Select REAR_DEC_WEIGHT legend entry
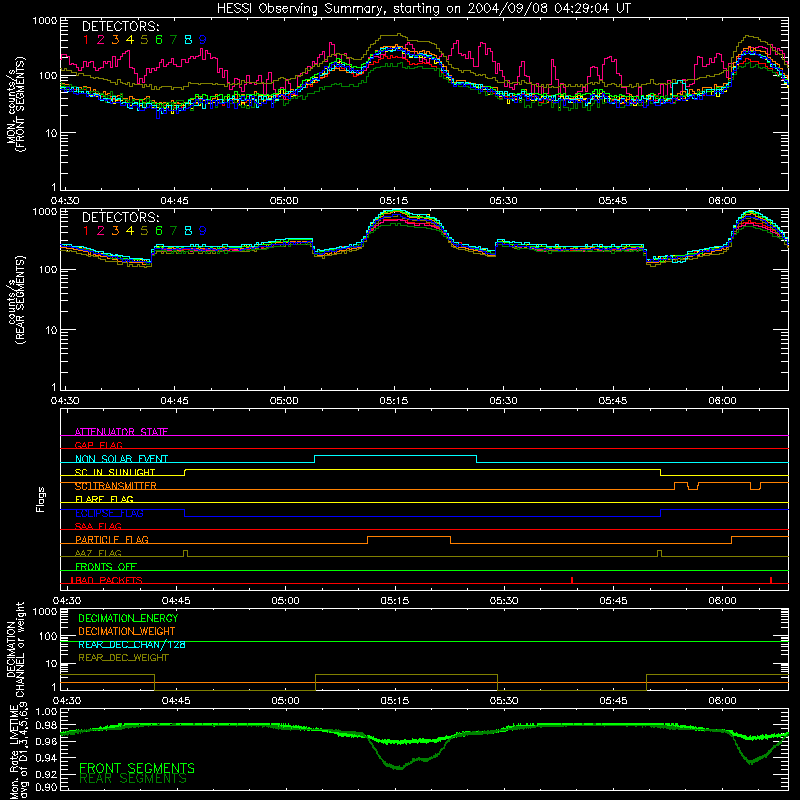Screen dimensions: 800x800 [123, 658]
